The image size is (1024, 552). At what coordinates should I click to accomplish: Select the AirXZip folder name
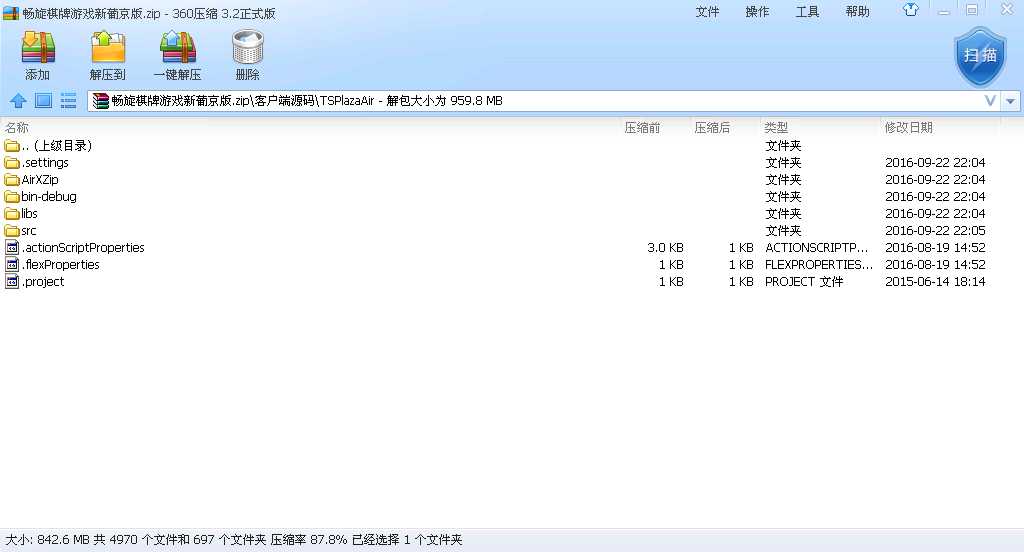point(40,180)
